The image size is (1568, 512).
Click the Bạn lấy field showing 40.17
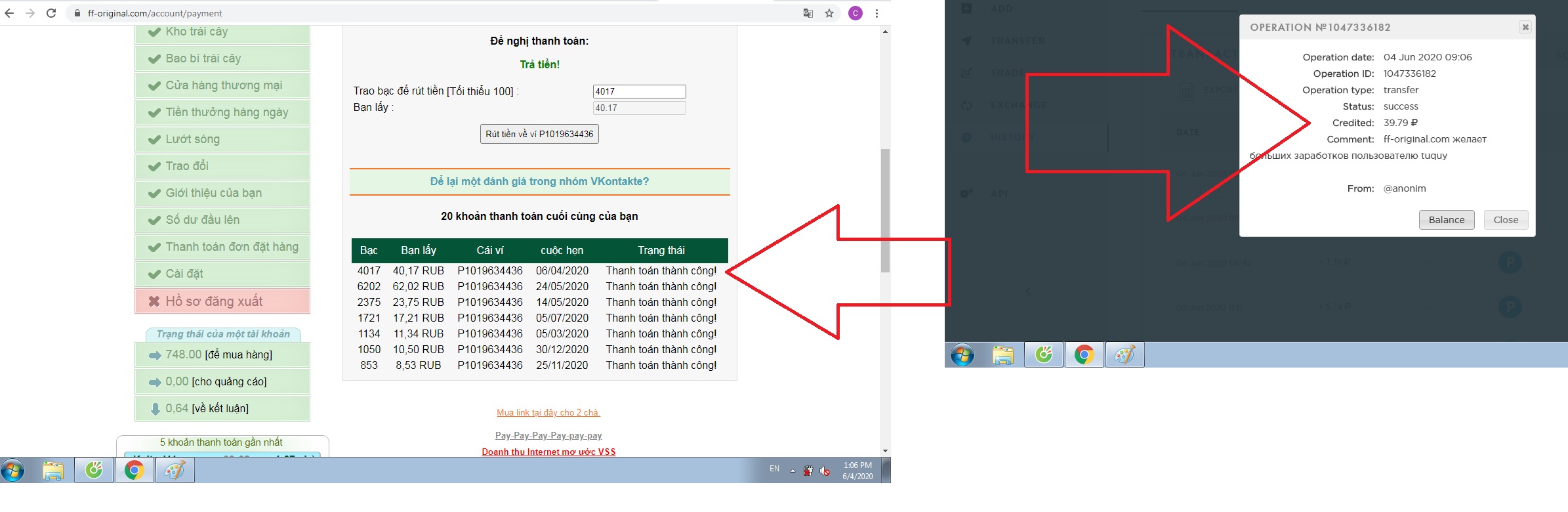[x=639, y=108]
